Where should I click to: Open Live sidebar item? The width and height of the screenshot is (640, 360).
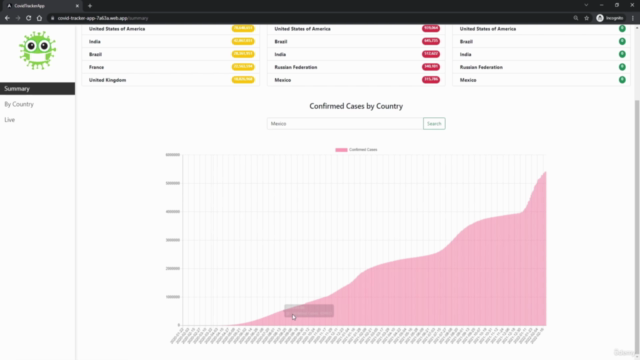click(10, 120)
